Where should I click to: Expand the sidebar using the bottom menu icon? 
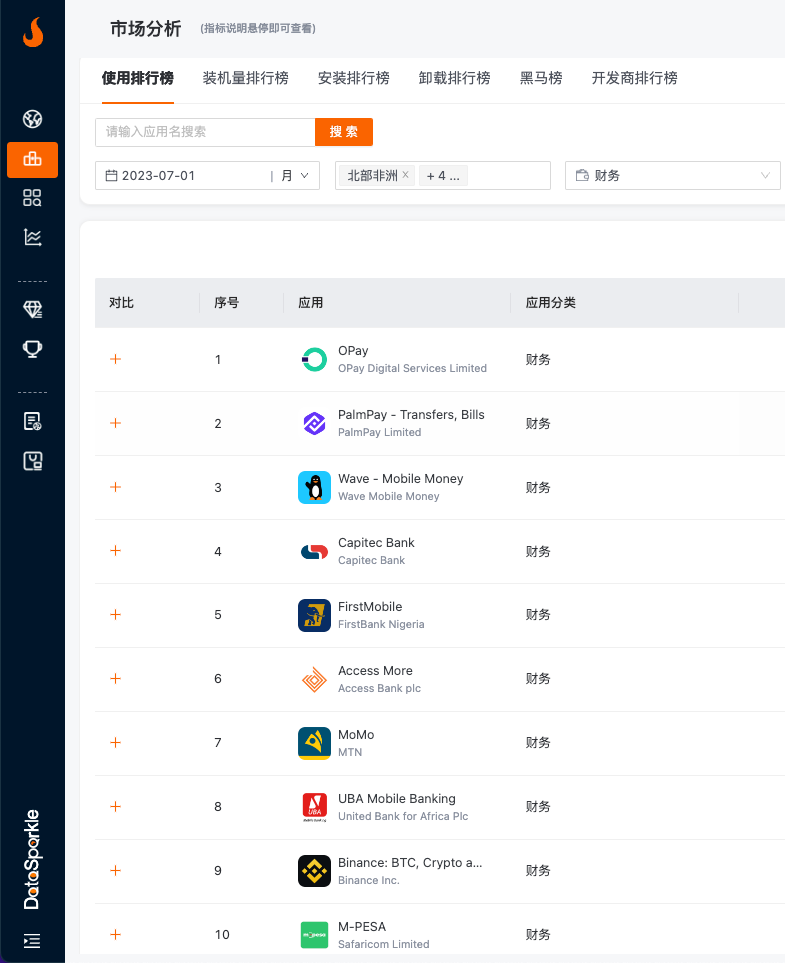(32, 940)
